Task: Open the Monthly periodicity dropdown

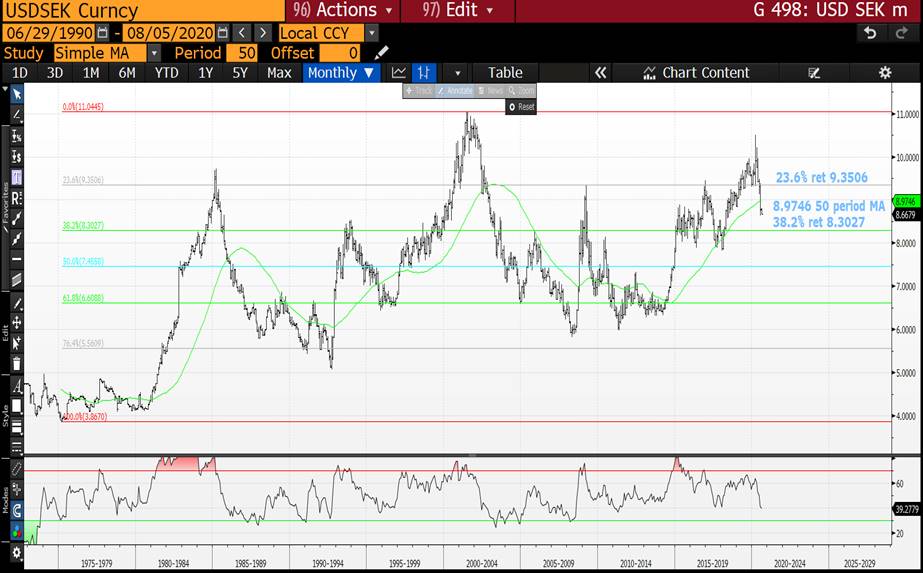Action: pyautogui.click(x=341, y=72)
